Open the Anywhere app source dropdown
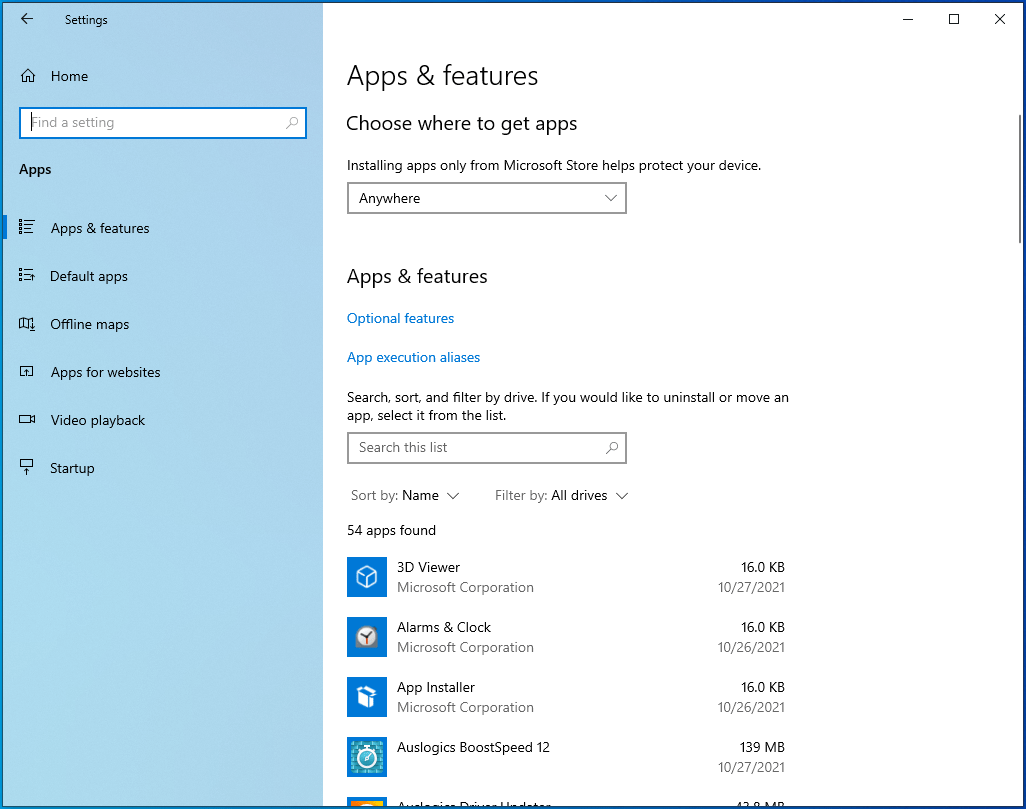This screenshot has width=1026, height=809. coord(486,198)
